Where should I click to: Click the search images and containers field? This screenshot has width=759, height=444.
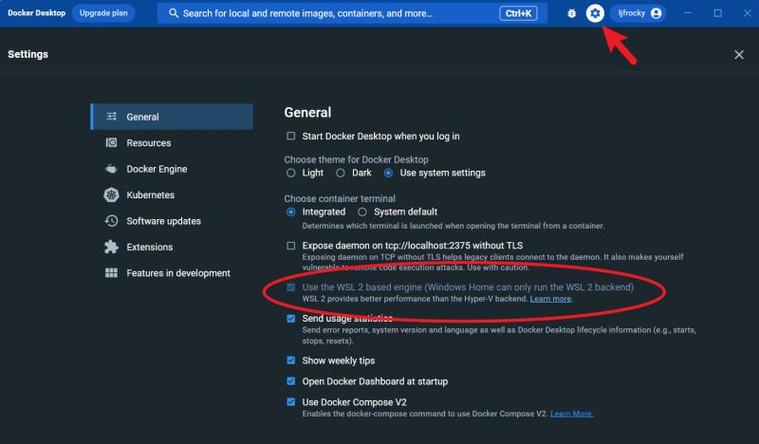tap(352, 13)
